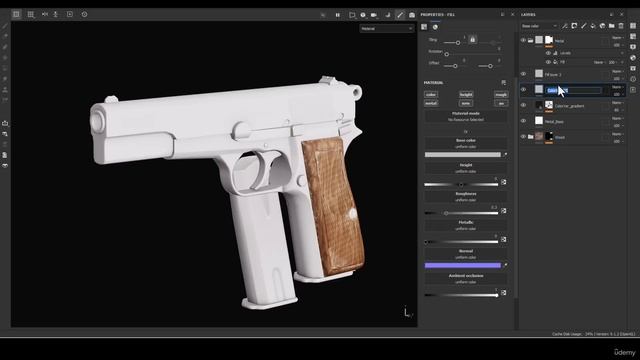Open the viewport Material display dropdown
Viewport: 640px width, 360px height.
click(x=387, y=29)
